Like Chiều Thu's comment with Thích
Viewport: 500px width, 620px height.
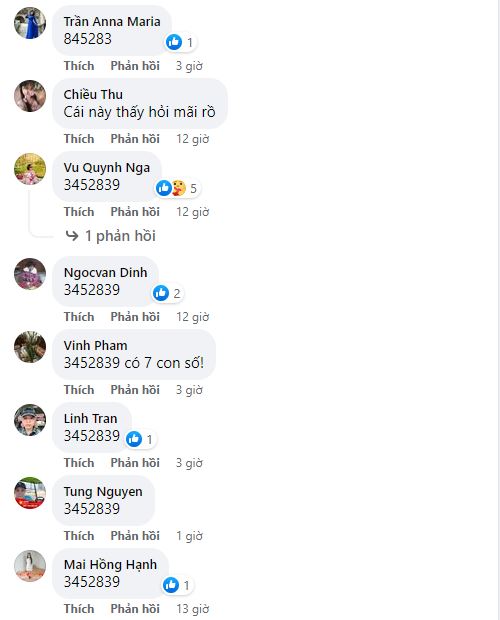point(79,139)
